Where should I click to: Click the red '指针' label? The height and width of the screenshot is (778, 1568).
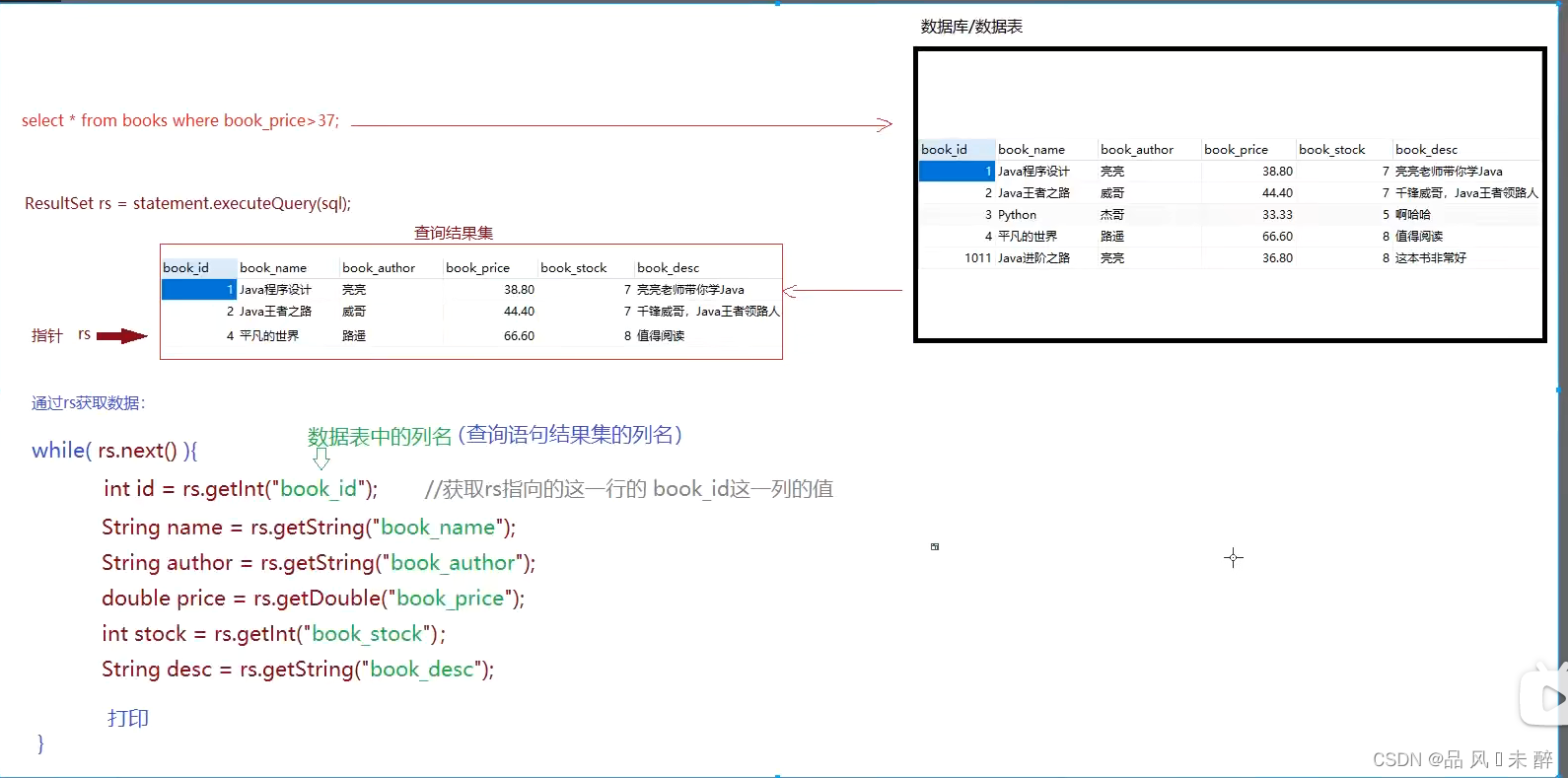tap(46, 335)
